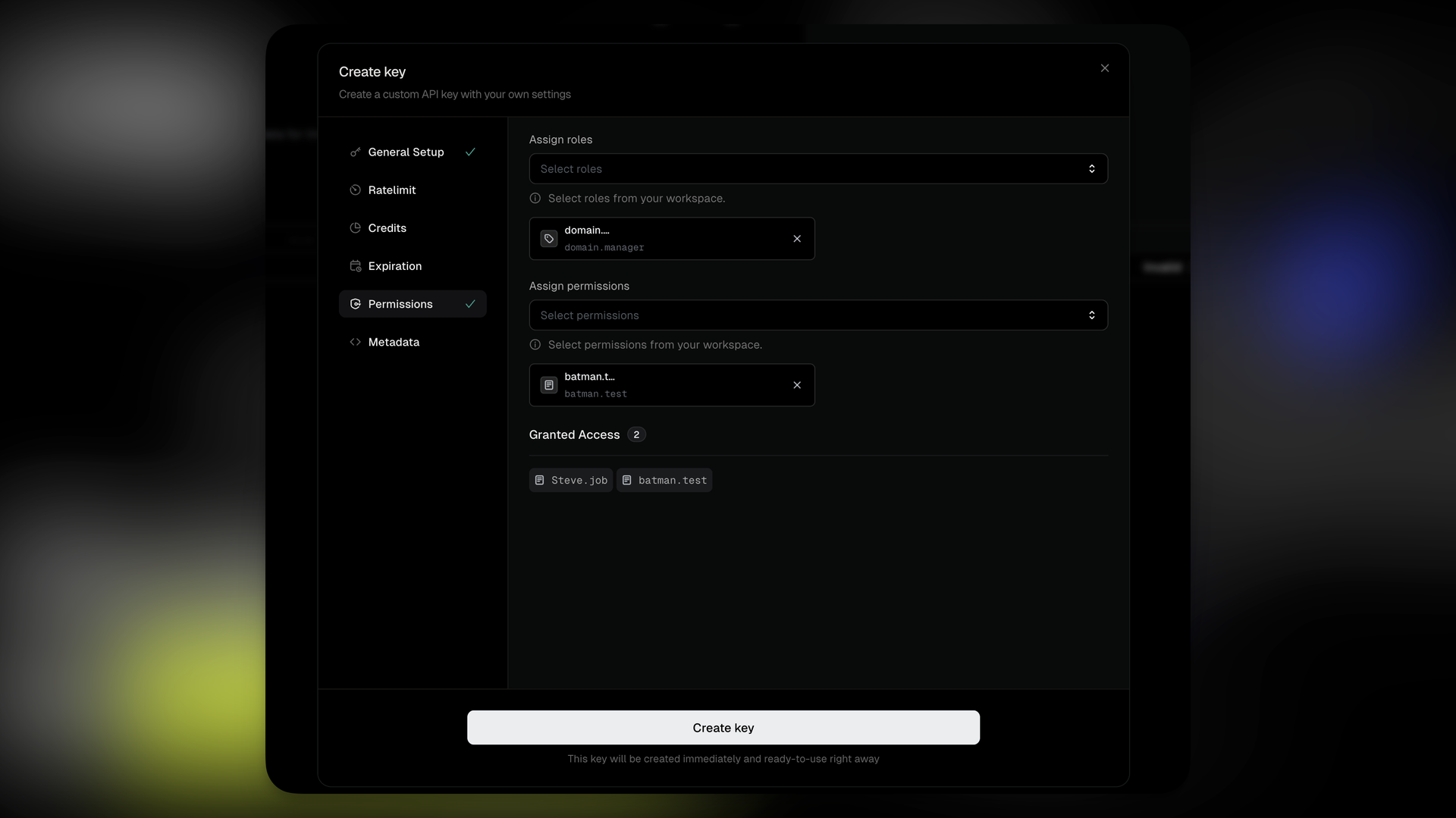Click the checkmark beside Permissions

pyautogui.click(x=470, y=304)
